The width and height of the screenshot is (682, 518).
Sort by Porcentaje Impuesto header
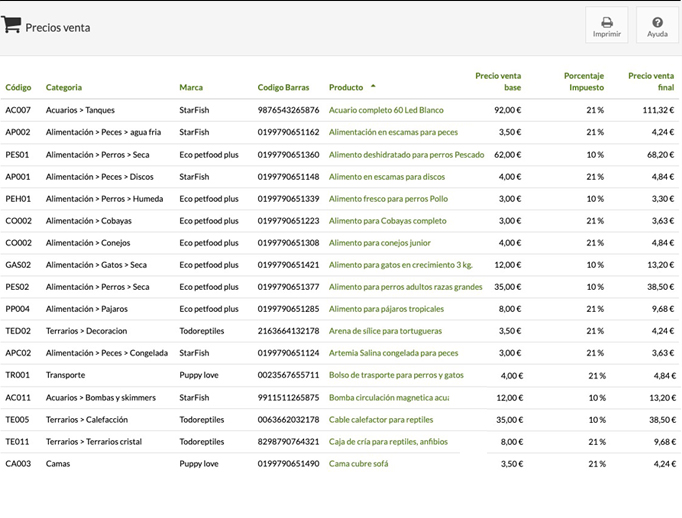coord(583,81)
